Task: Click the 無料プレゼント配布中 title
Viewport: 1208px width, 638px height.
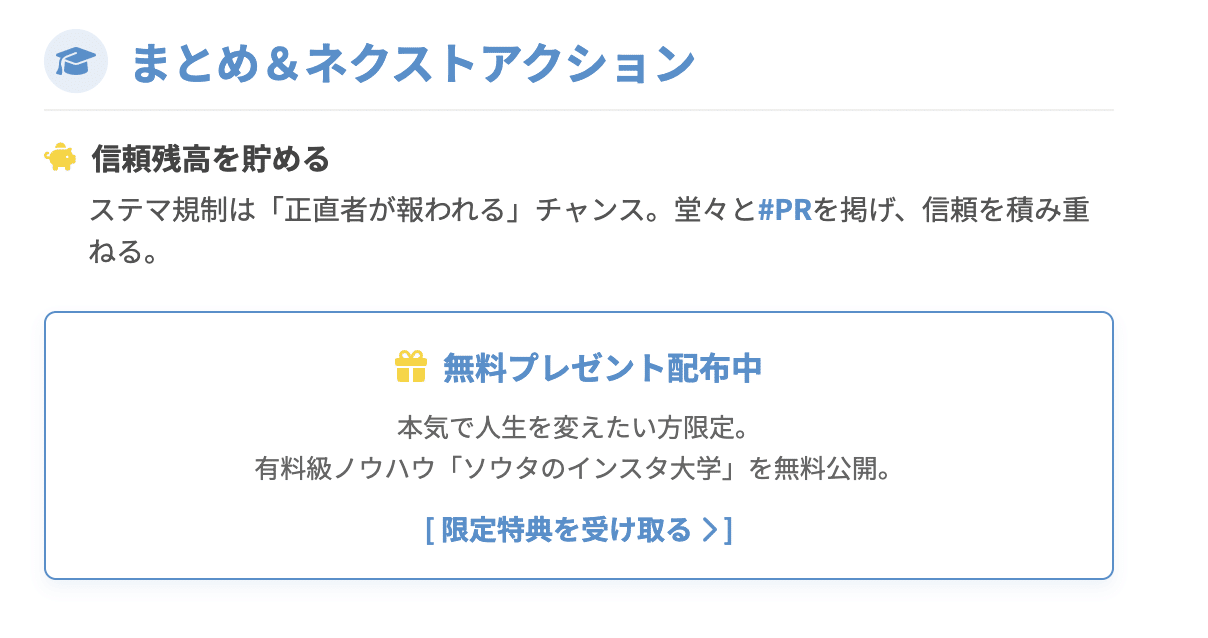Action: tap(602, 368)
